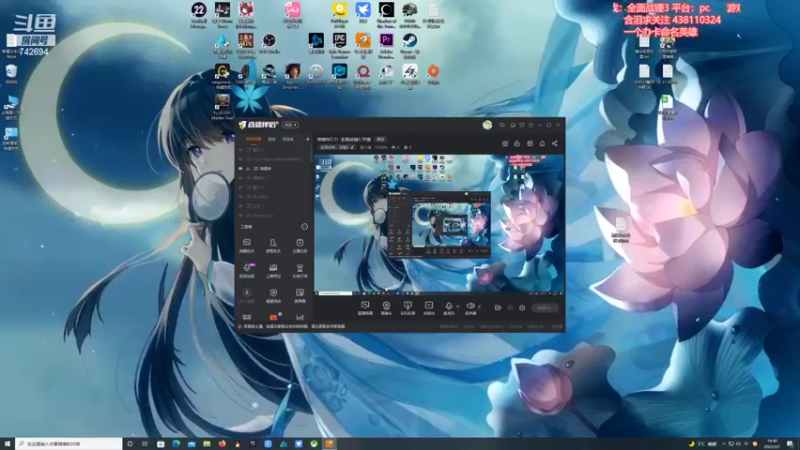Viewport: 800px width, 450px height.
Task: Edit the stream title pencil icon
Action: [353, 147]
